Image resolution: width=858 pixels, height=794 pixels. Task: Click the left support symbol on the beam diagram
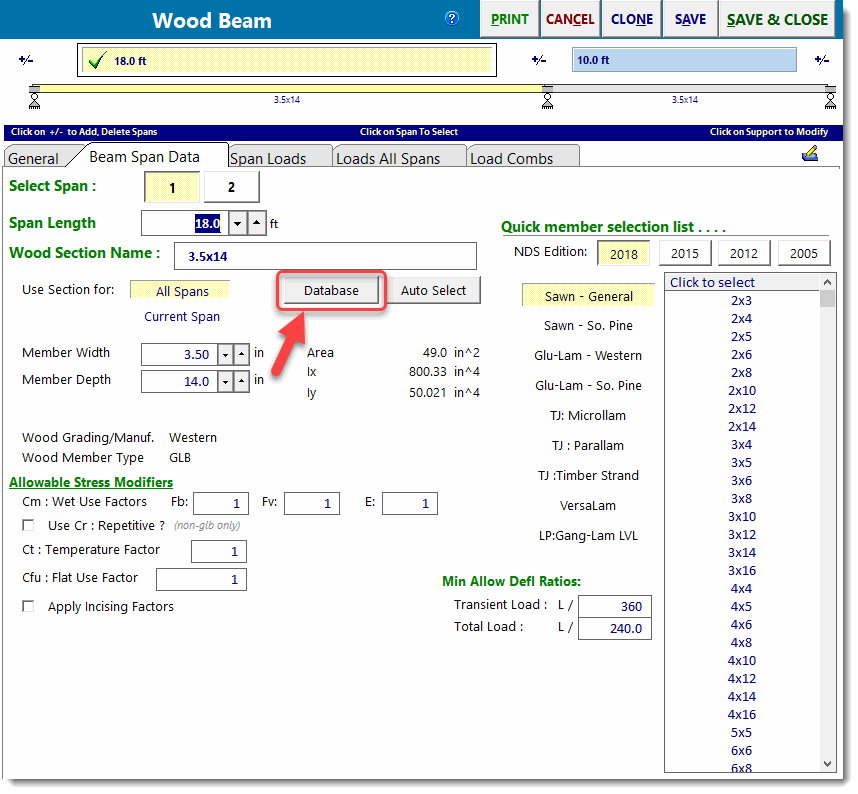point(33,100)
